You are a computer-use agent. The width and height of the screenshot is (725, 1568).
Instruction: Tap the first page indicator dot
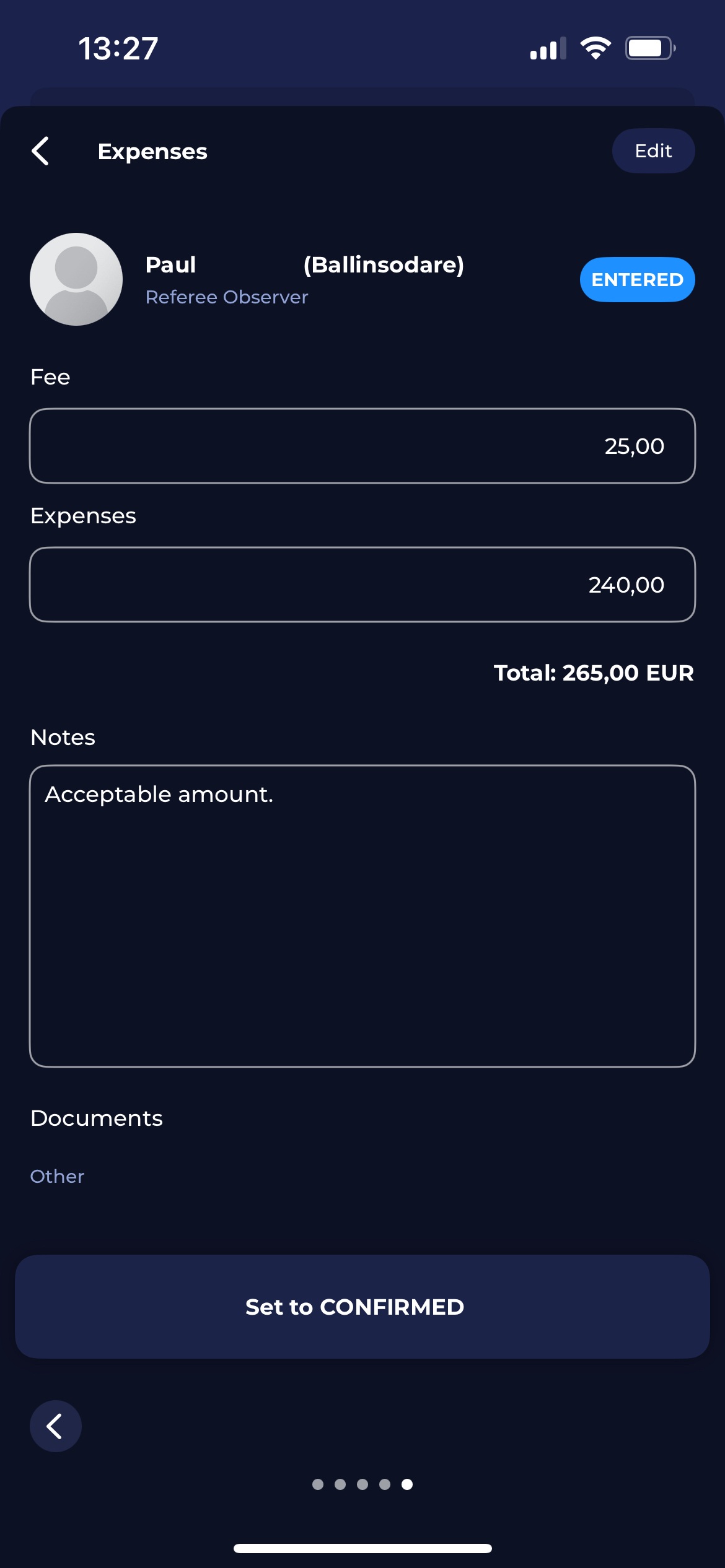pos(318,1484)
